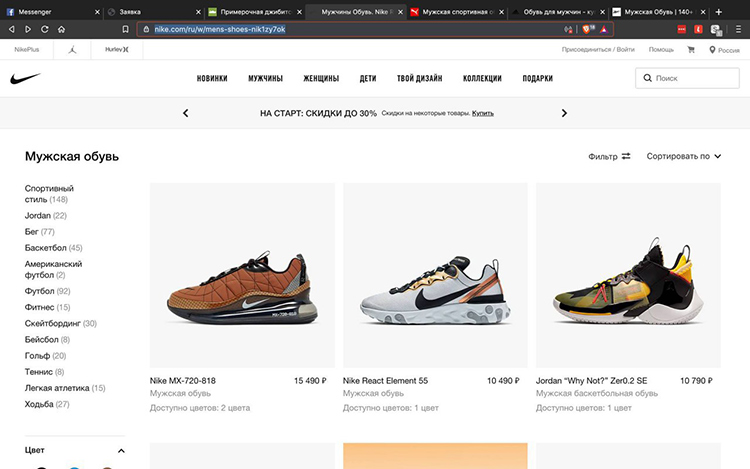Filter by Гольф category
The height and width of the screenshot is (469, 750).
45,356
